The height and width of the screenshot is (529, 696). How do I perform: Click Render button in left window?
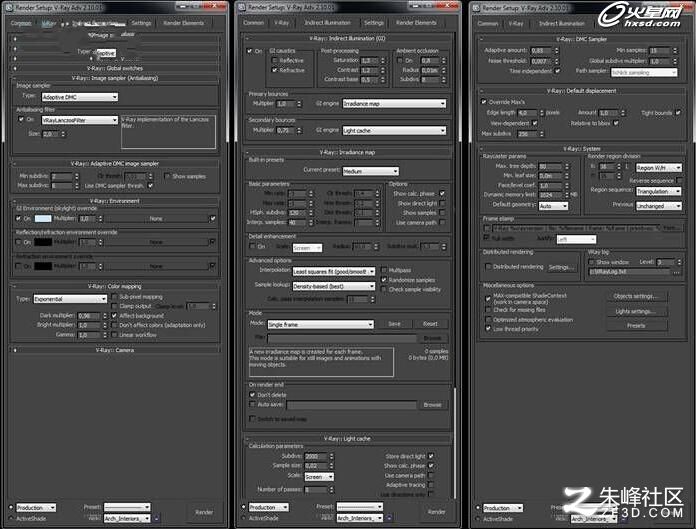(204, 512)
